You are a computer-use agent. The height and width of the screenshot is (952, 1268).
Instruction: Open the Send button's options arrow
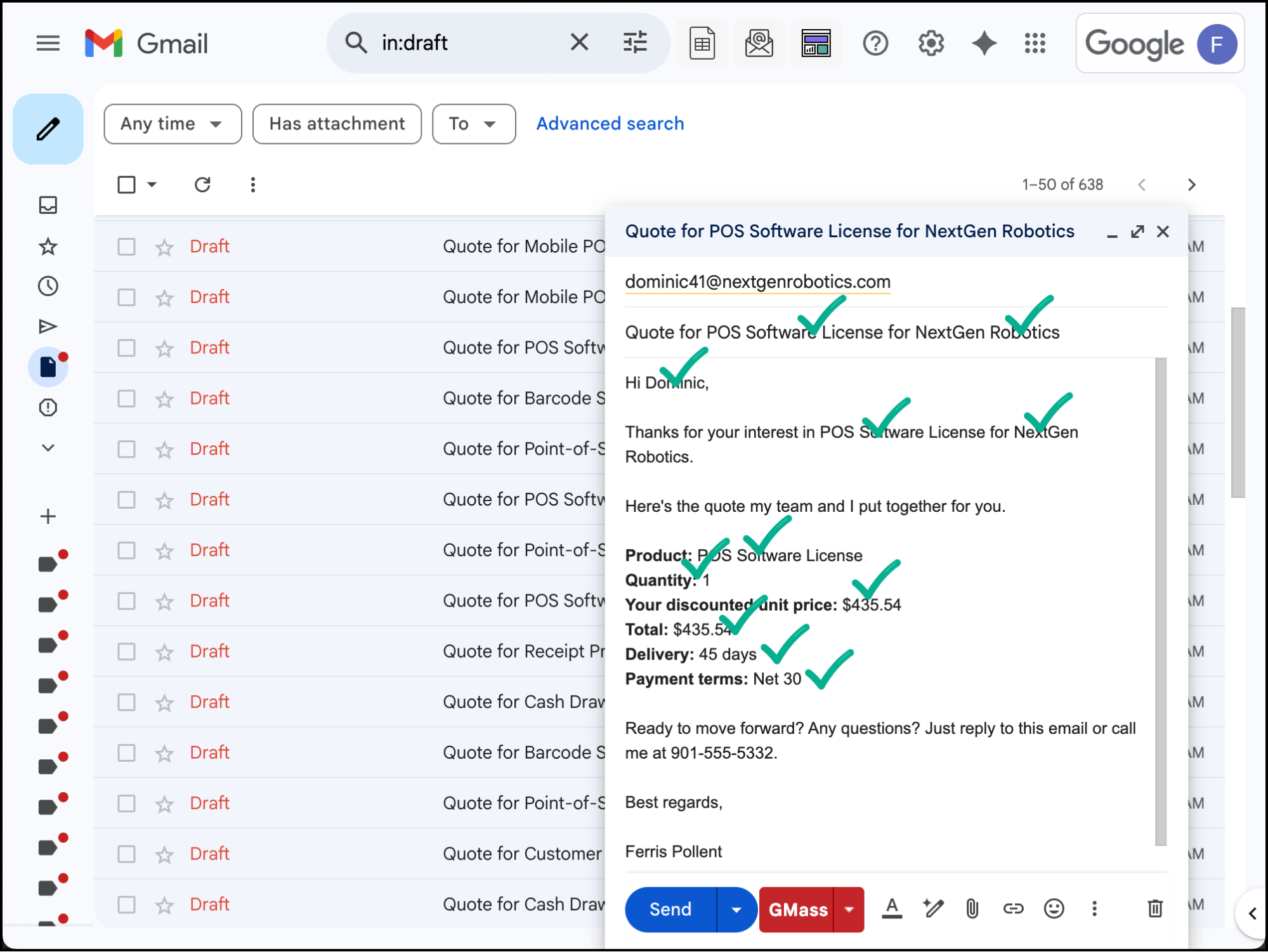pyautogui.click(x=736, y=909)
